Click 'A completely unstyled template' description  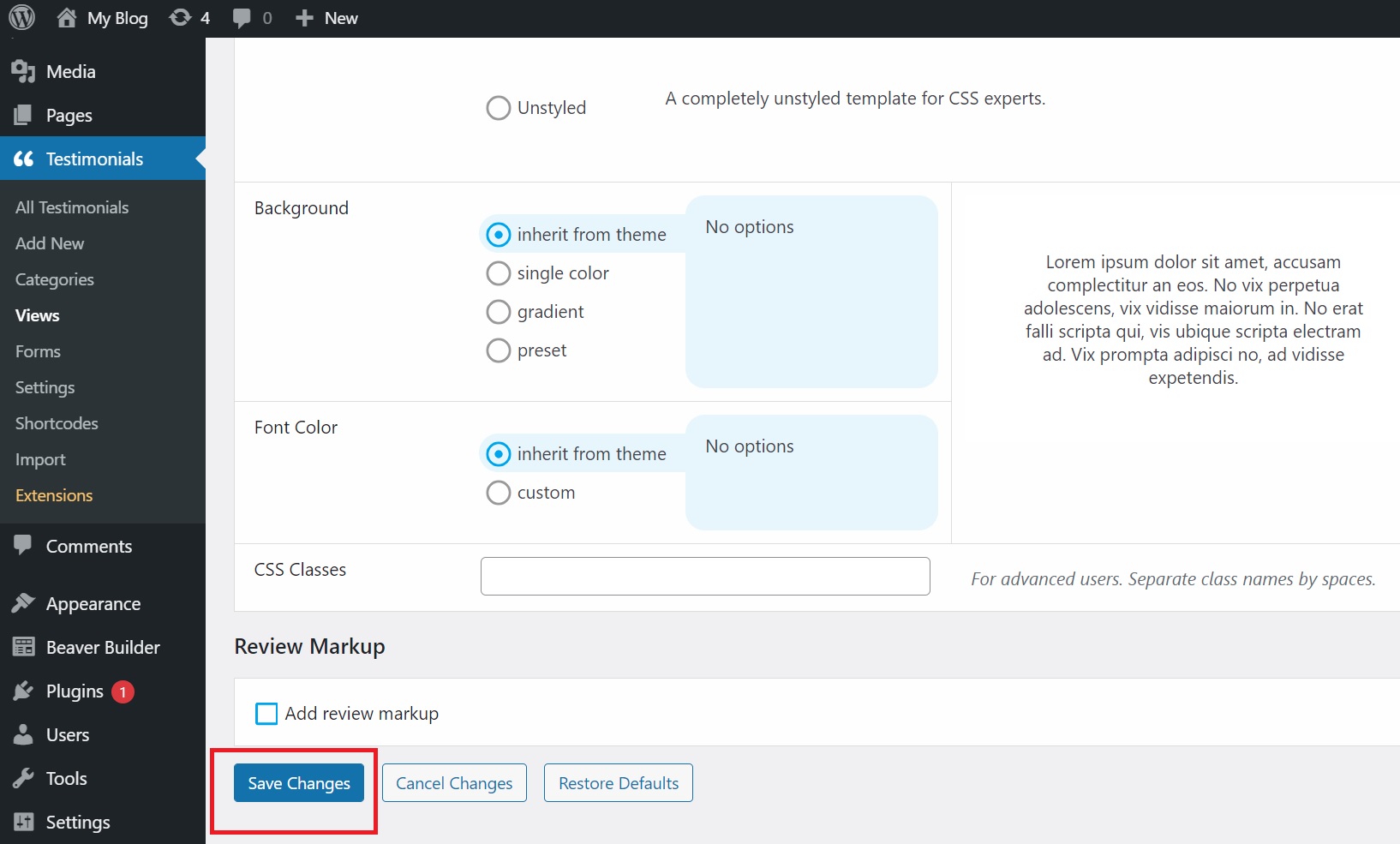[855, 99]
